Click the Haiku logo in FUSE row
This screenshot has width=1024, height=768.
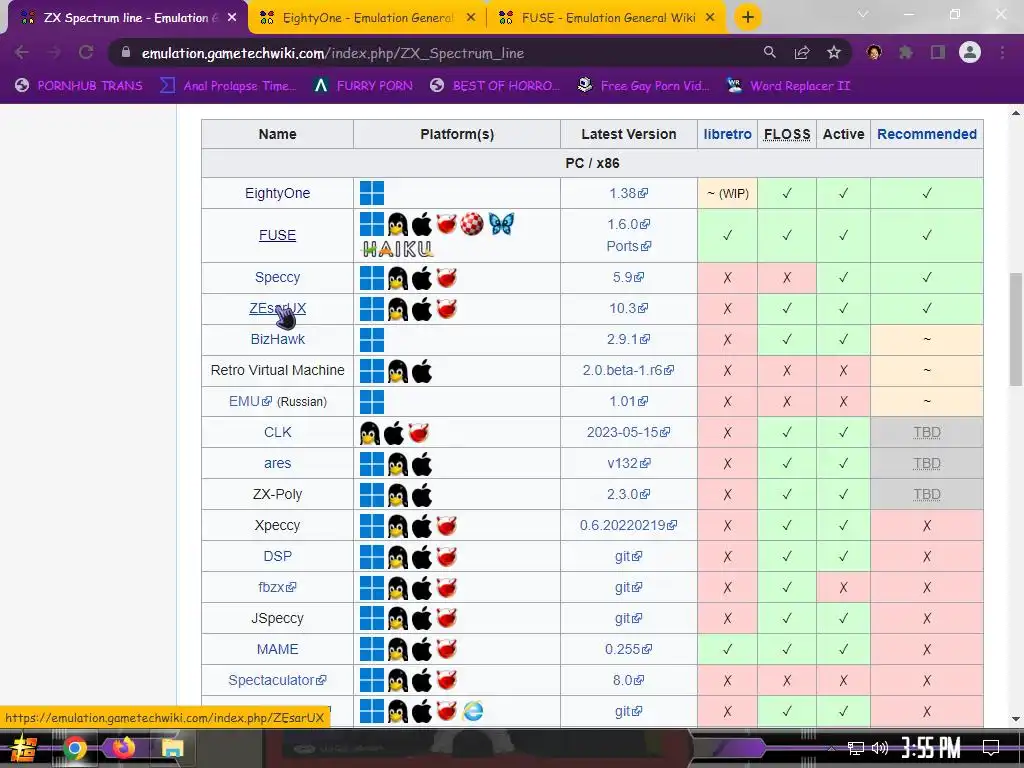pos(398,249)
